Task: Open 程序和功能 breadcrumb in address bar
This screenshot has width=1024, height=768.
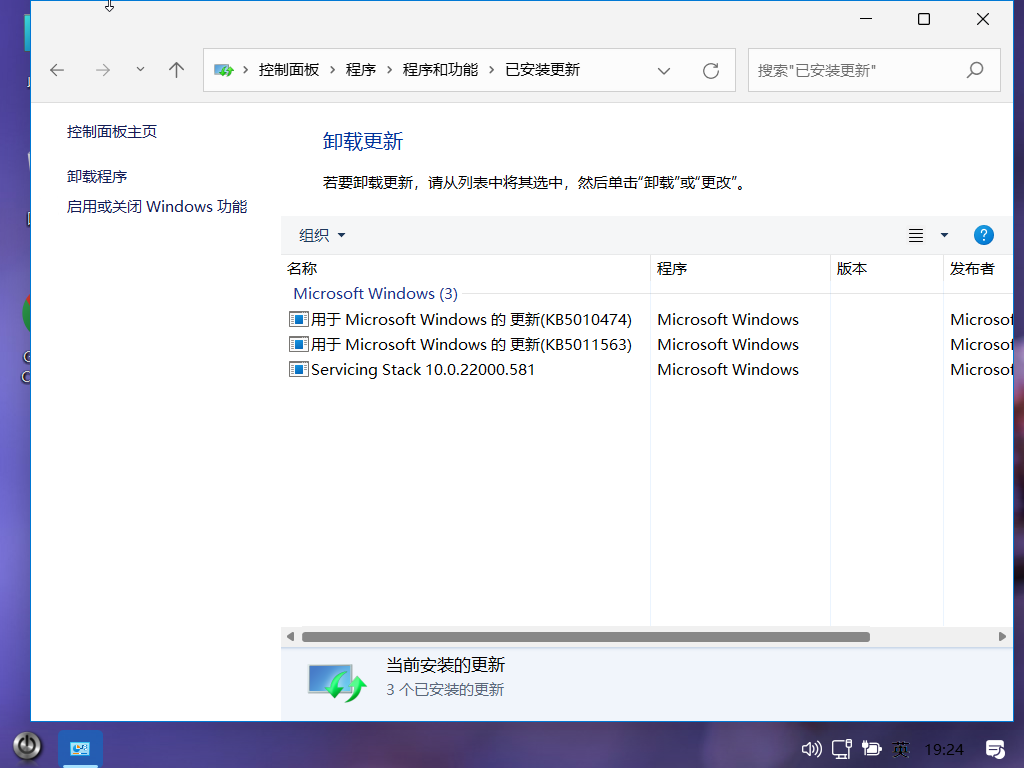Action: pos(440,70)
